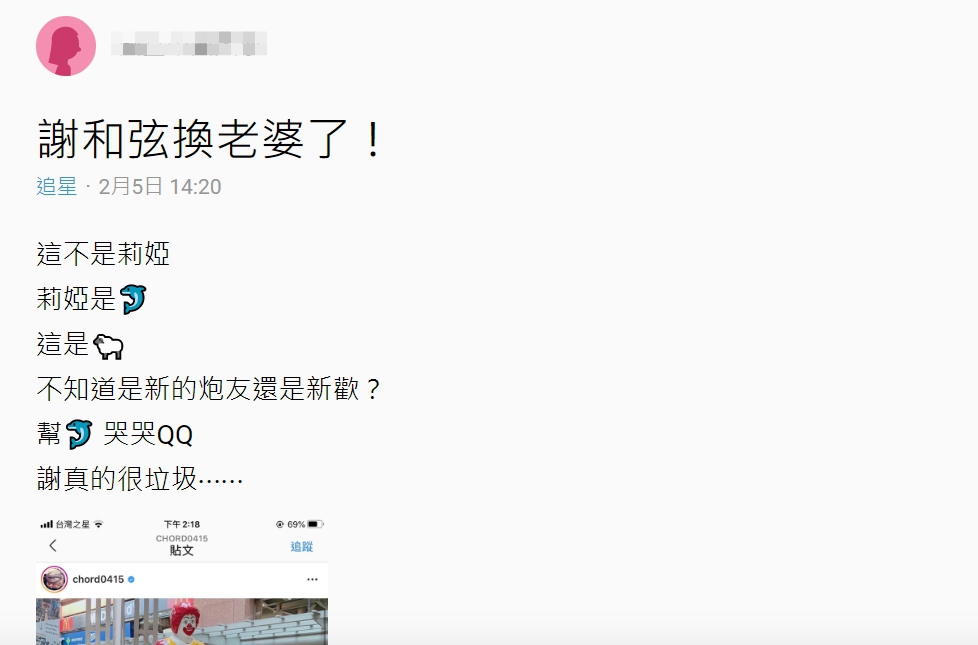Open the 追星 board link
The image size is (978, 645).
point(57,187)
